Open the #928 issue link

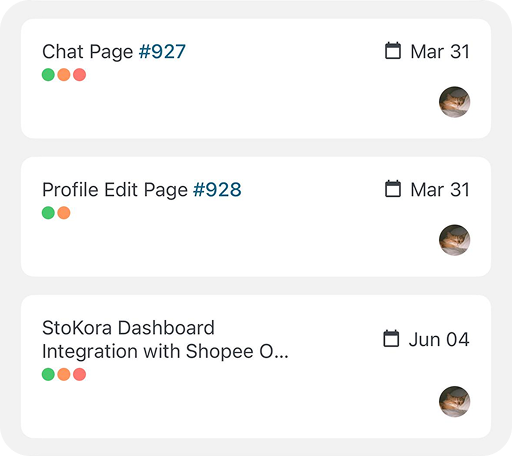217,190
